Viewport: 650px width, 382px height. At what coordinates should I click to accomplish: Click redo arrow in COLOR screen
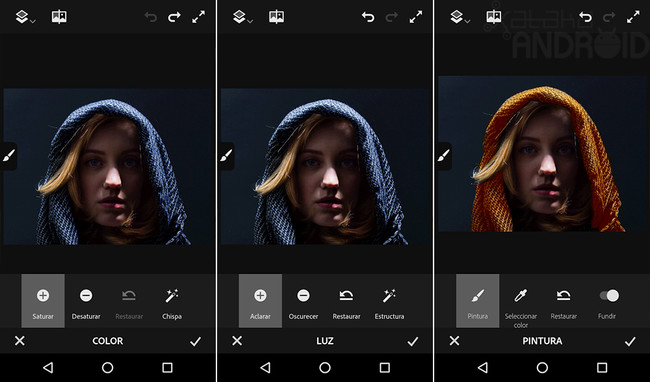click(174, 17)
